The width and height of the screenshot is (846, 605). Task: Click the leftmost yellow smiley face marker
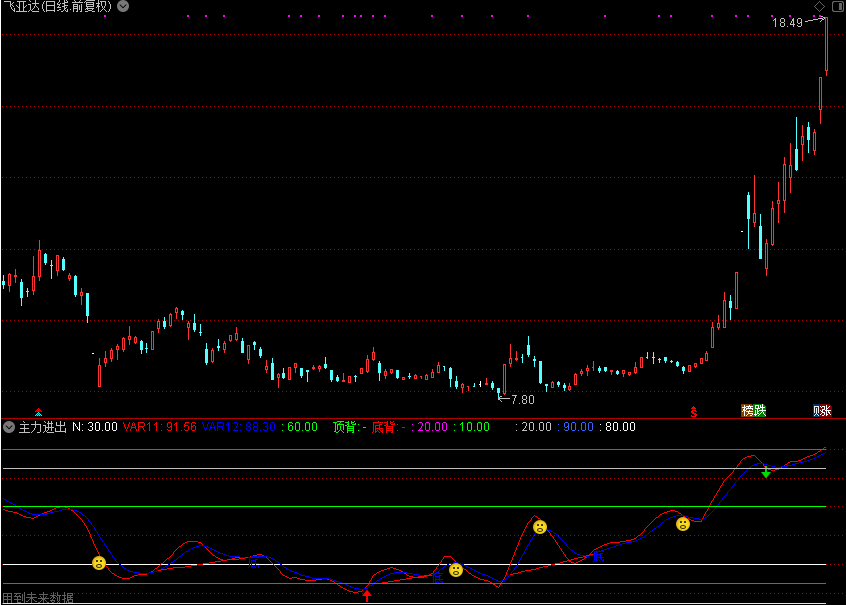(99, 563)
